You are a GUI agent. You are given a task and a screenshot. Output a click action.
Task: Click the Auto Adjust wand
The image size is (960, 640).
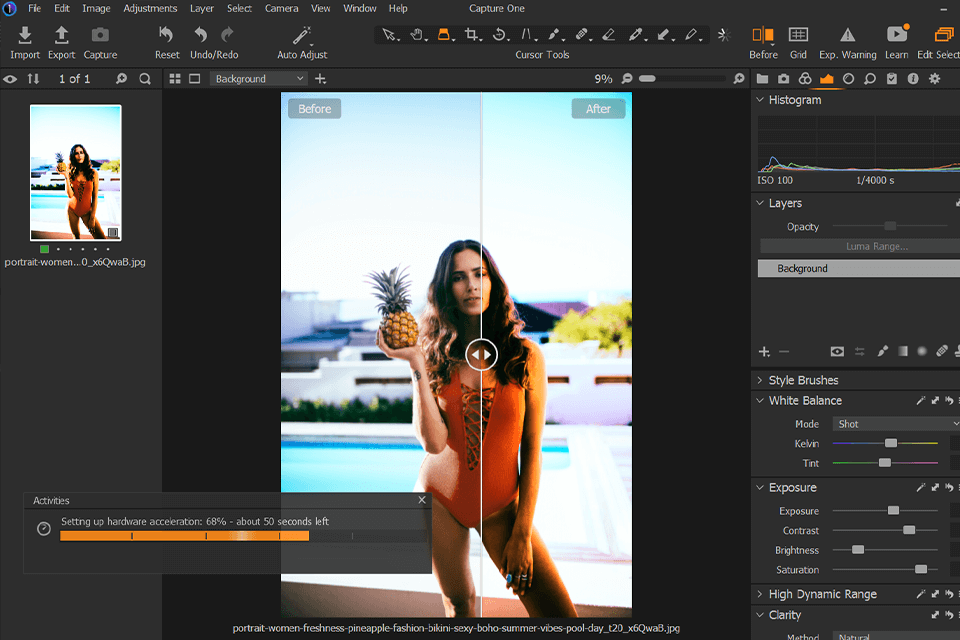(x=302, y=35)
